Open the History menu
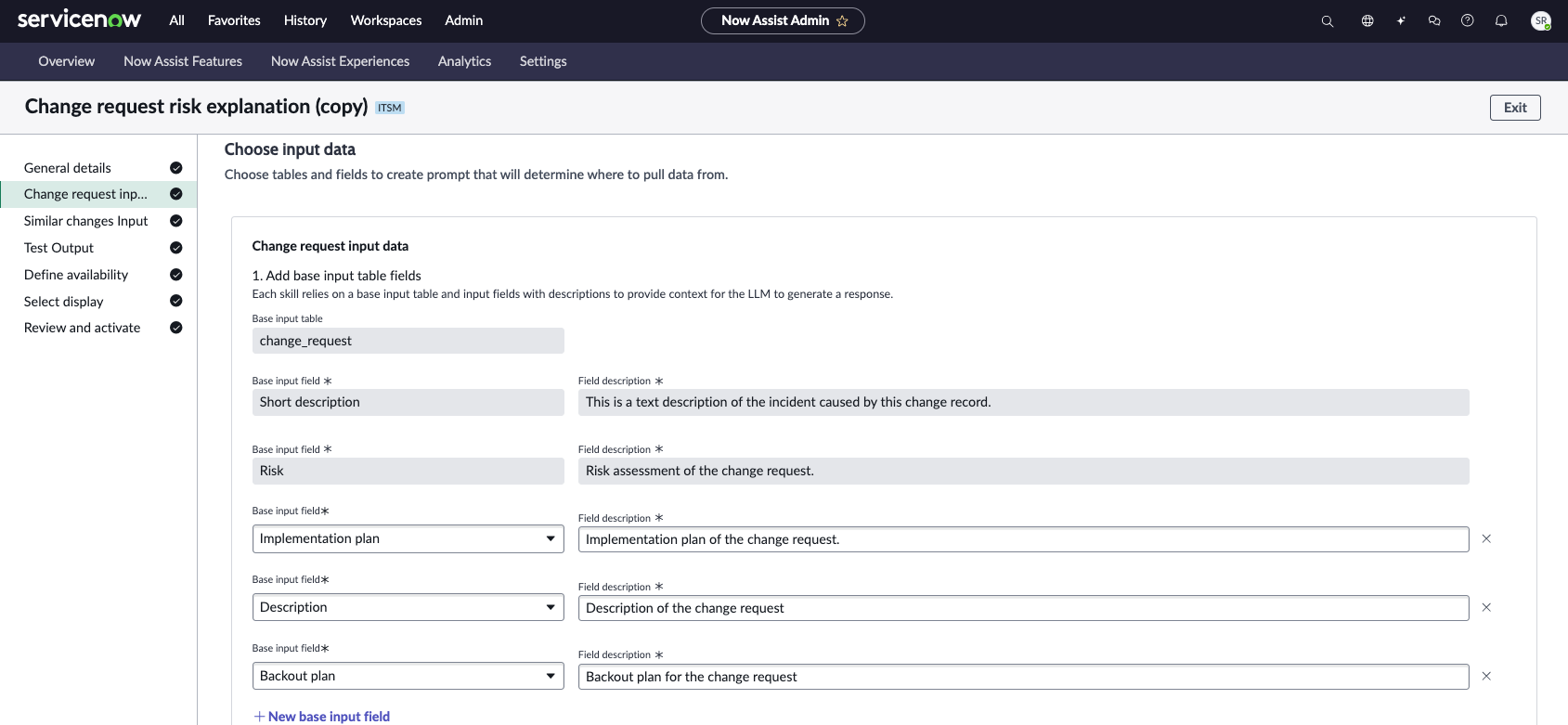Viewport: 1568px width, 725px height. coord(305,20)
